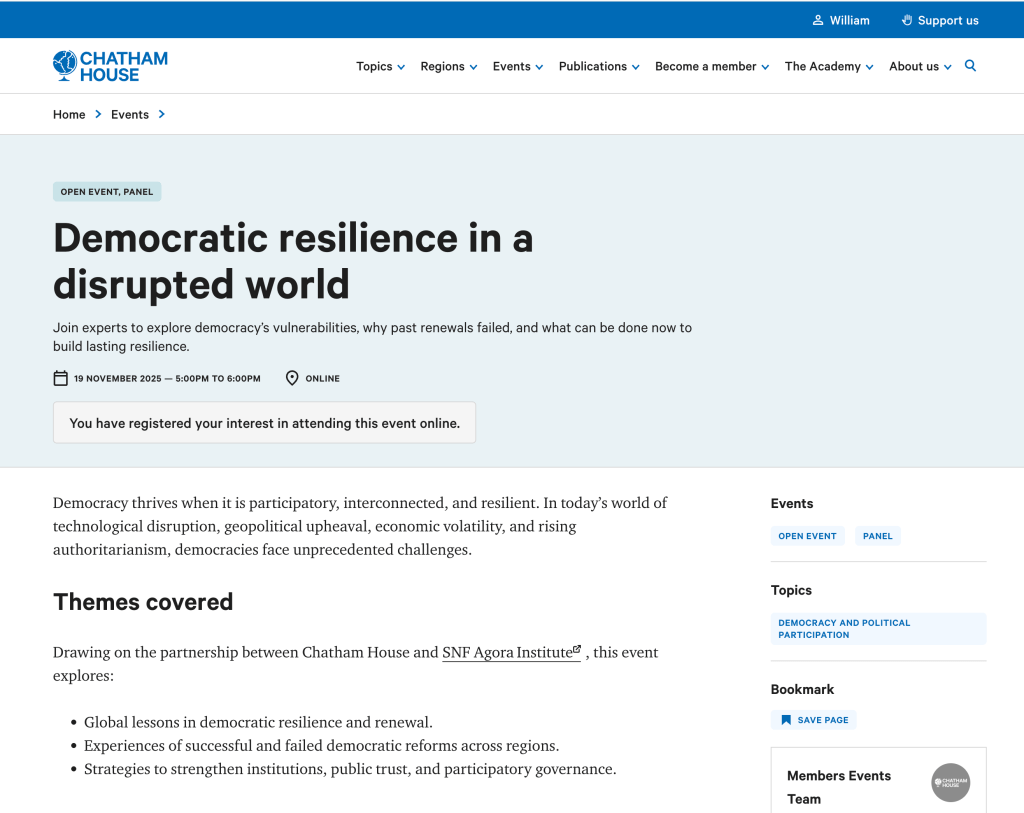The width and height of the screenshot is (1024, 813).
Task: Click the Events breadcrumb link
Action: tap(130, 115)
